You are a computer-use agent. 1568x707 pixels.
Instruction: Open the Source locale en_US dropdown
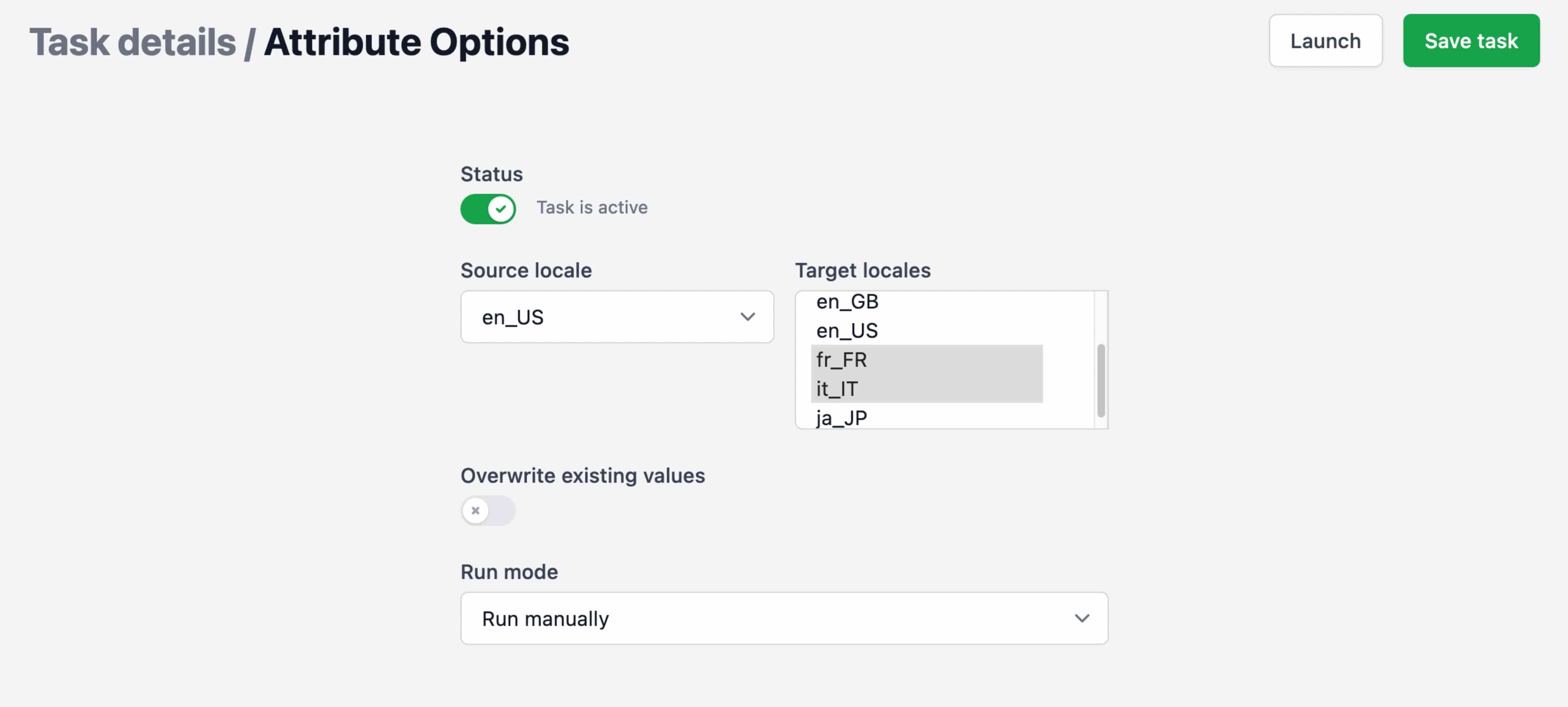click(x=616, y=317)
